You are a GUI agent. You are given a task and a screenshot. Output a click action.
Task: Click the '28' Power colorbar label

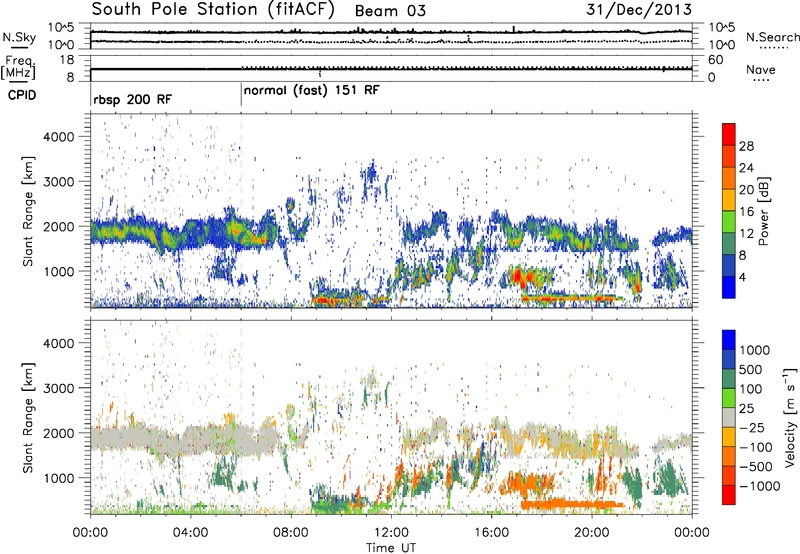click(746, 146)
